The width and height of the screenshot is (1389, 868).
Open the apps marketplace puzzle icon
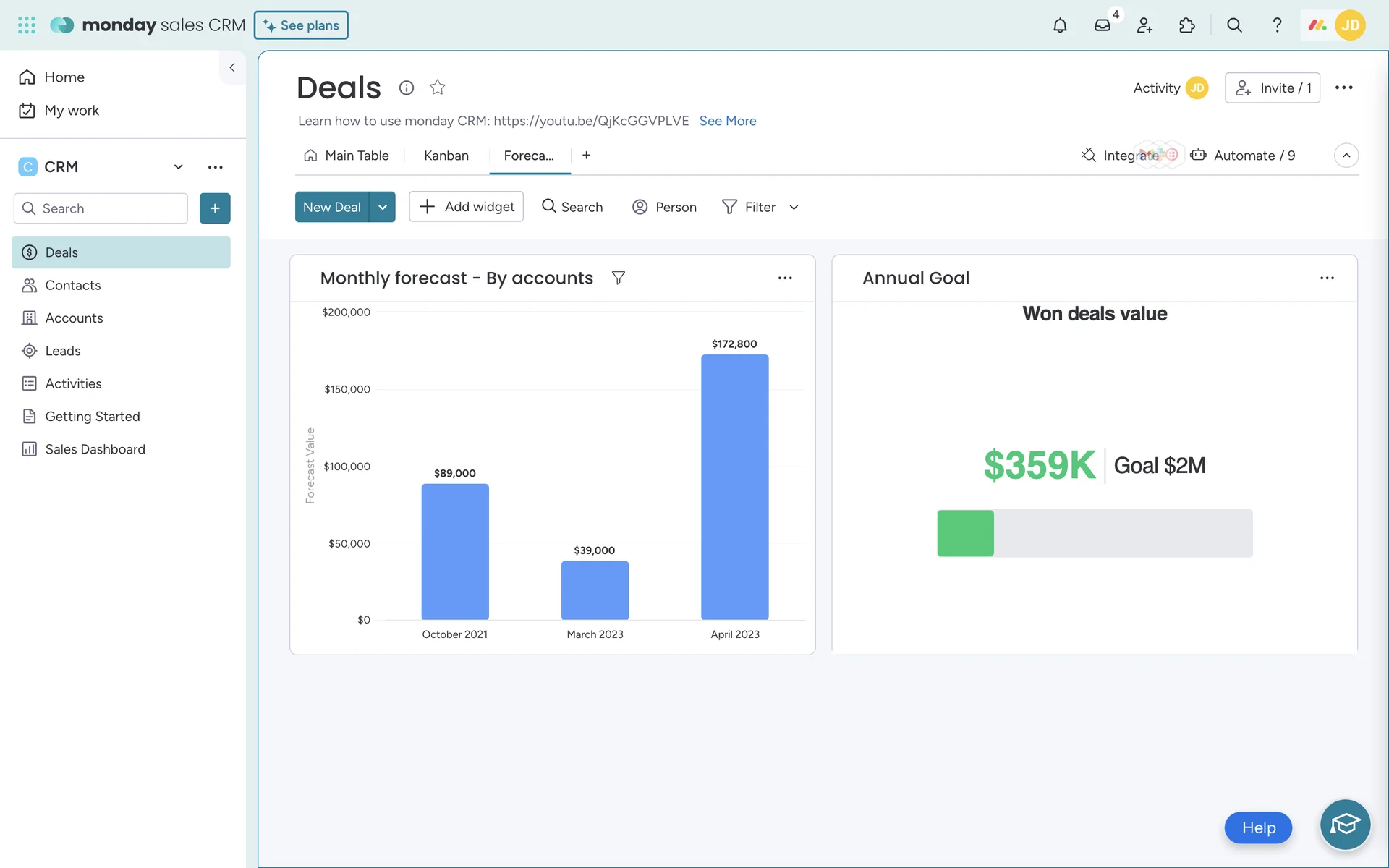(1186, 25)
